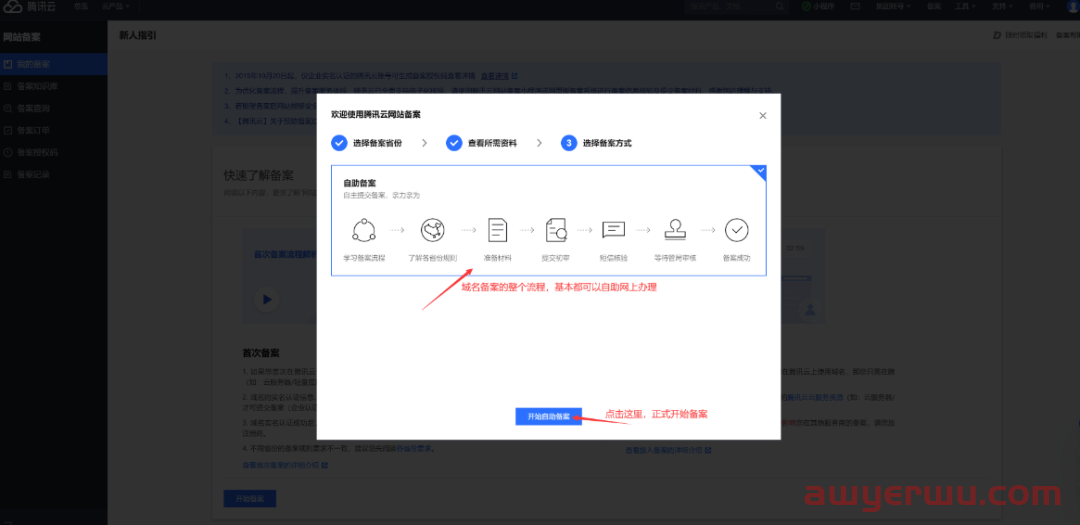Click the 网站备案 sidebar title
The width and height of the screenshot is (1080, 525).
pos(22,37)
